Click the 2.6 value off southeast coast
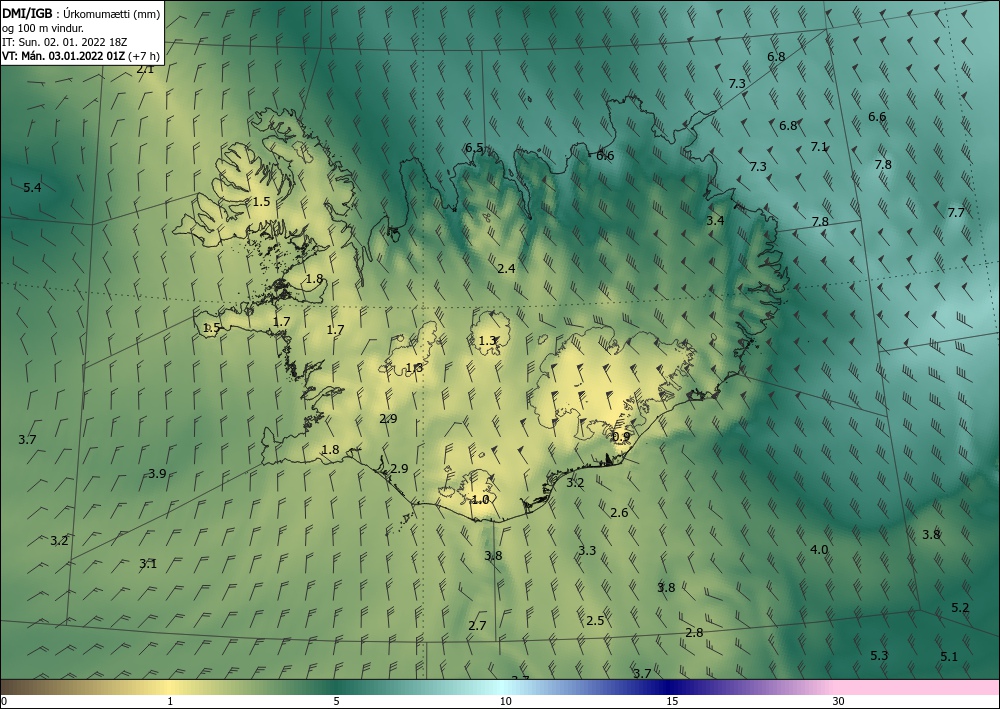The height and width of the screenshot is (709, 1000). [619, 513]
